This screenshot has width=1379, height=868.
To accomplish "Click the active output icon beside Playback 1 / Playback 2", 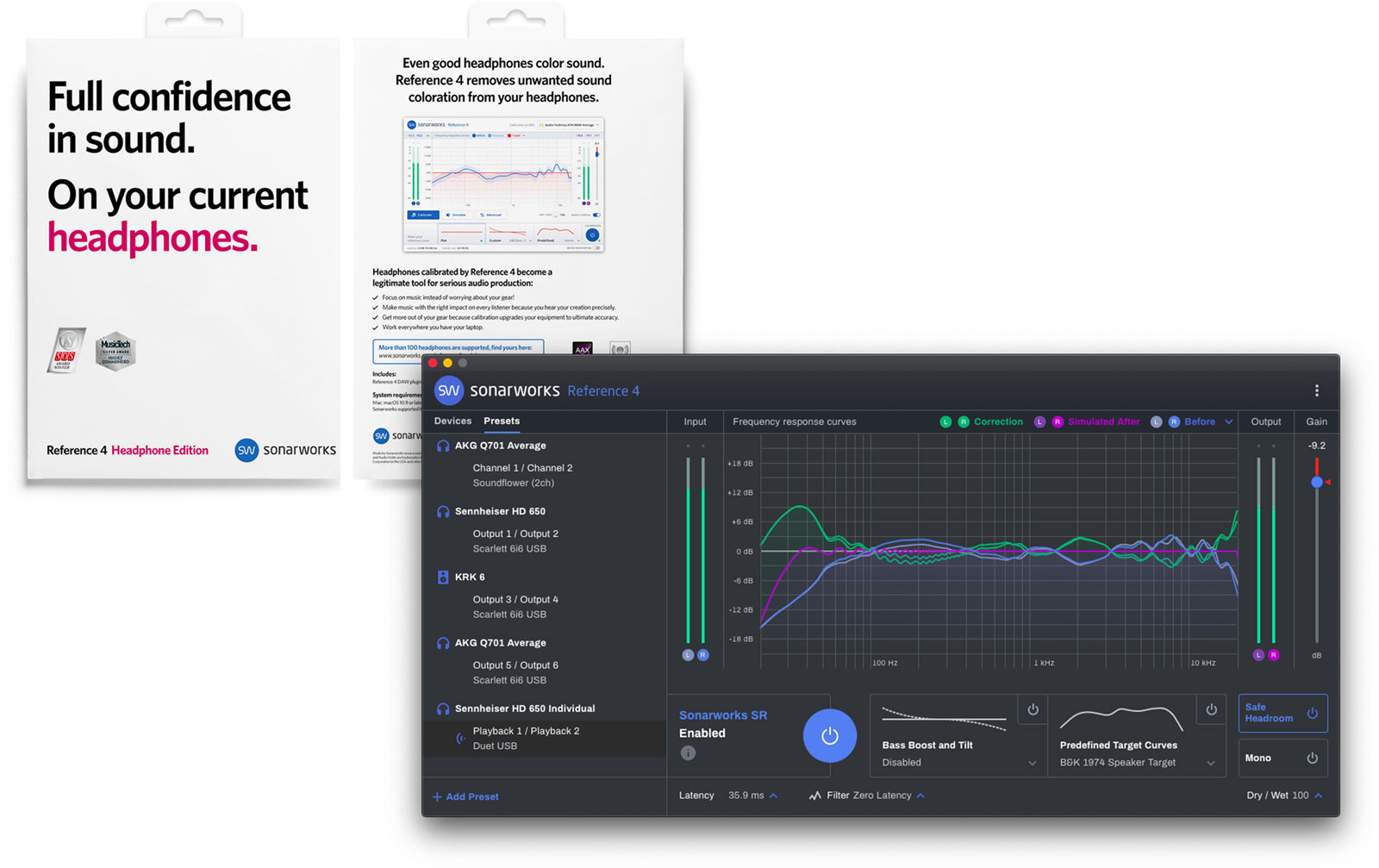I will point(461,738).
